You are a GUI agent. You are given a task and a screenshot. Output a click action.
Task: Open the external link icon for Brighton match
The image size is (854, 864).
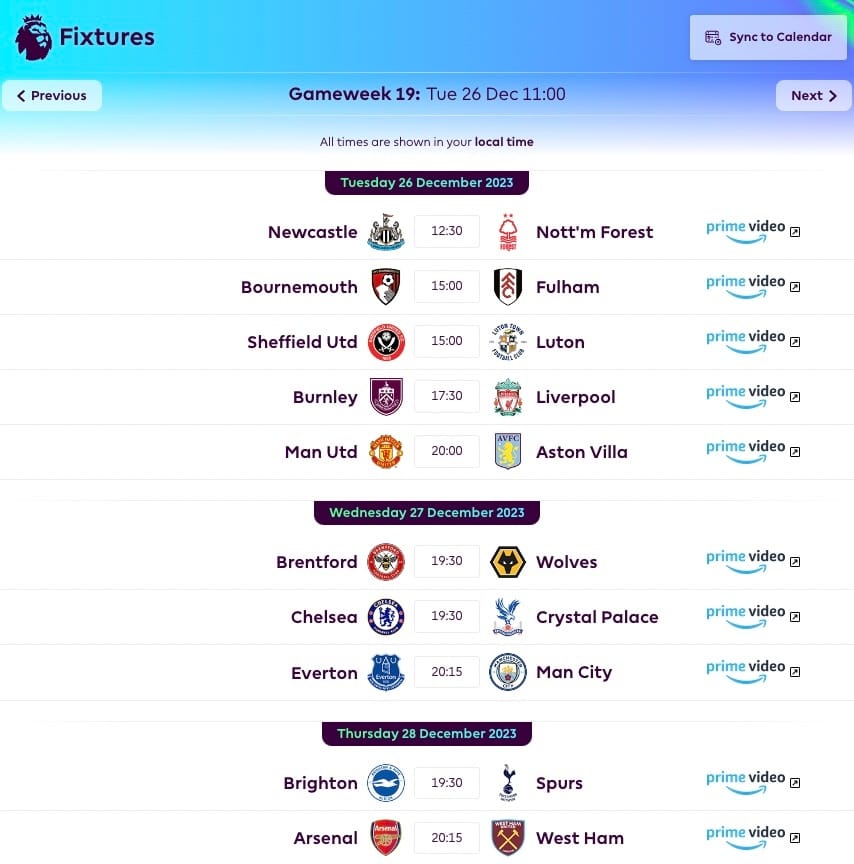(795, 783)
